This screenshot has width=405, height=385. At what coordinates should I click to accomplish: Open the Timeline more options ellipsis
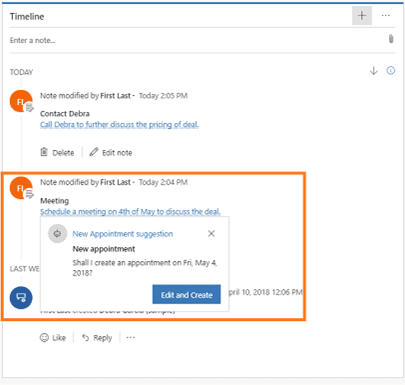point(386,16)
